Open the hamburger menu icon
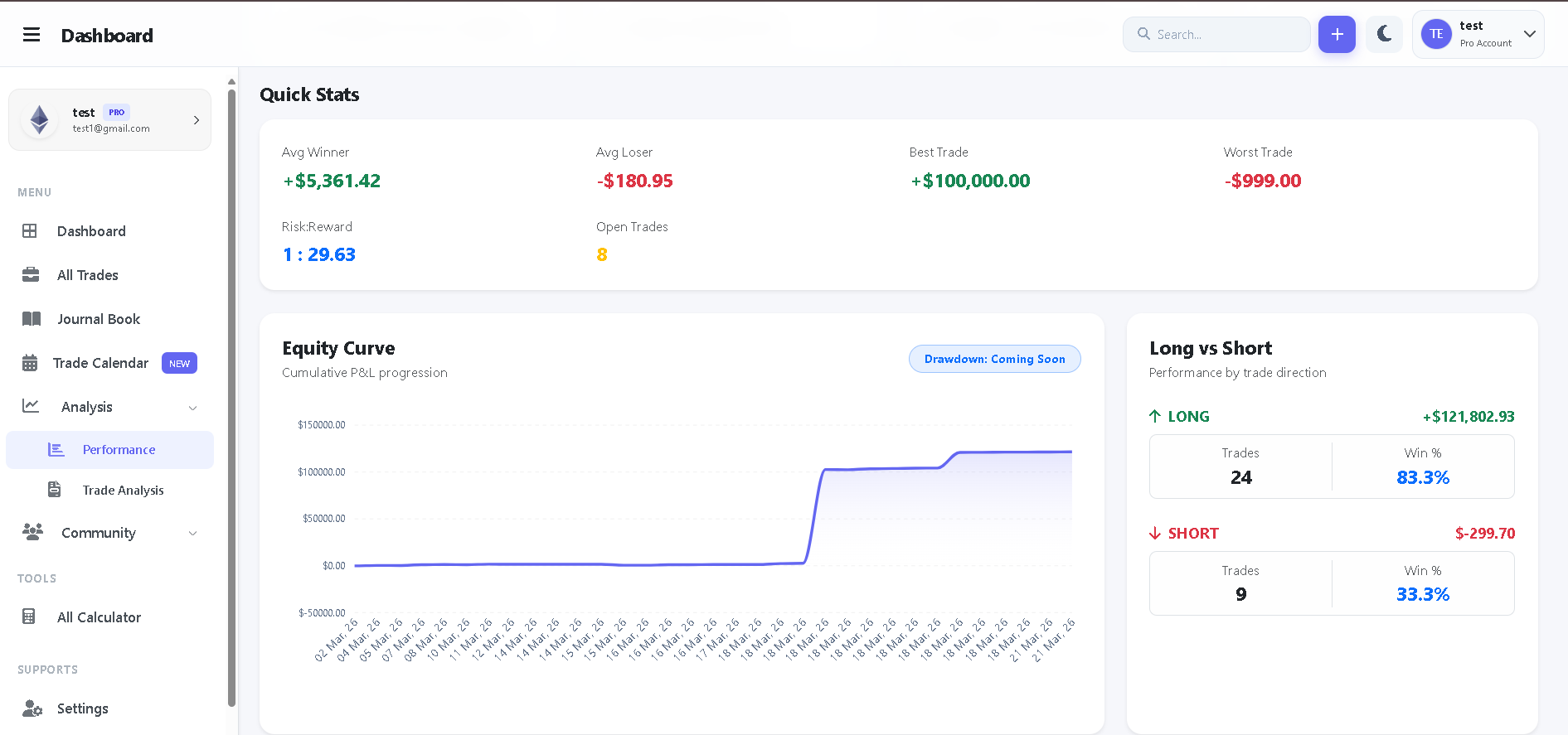Image resolution: width=1568 pixels, height=735 pixels. pos(32,35)
